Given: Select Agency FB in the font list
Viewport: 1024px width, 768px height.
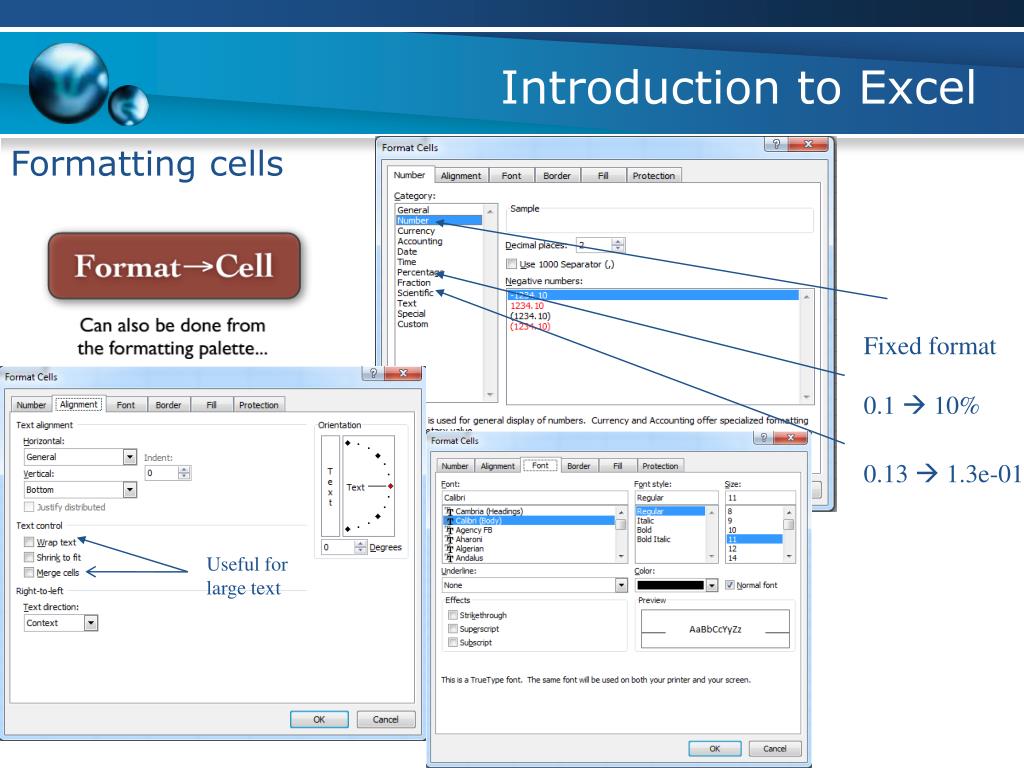Looking at the screenshot, I should [x=474, y=530].
